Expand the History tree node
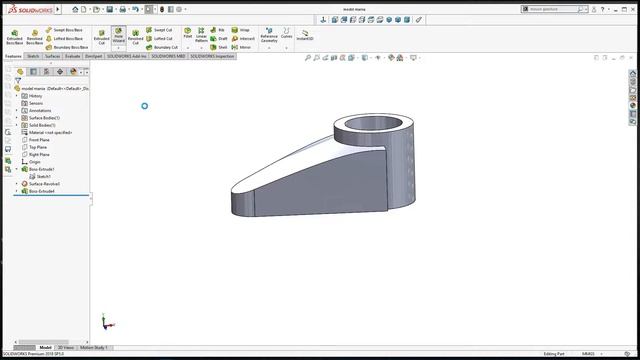The height and width of the screenshot is (360, 640). pyautogui.click(x=17, y=96)
